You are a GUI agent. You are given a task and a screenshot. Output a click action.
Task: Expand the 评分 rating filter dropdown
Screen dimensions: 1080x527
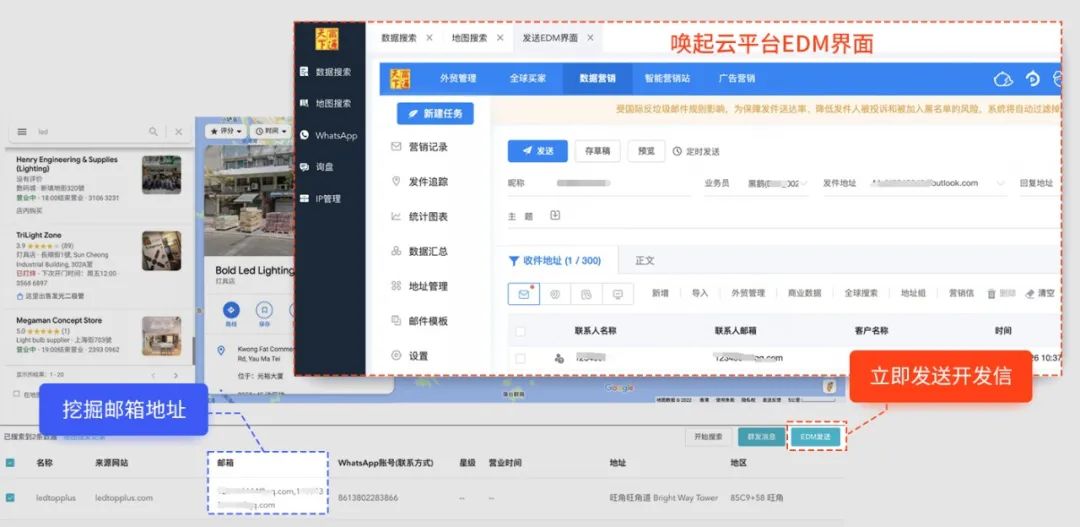tap(226, 131)
